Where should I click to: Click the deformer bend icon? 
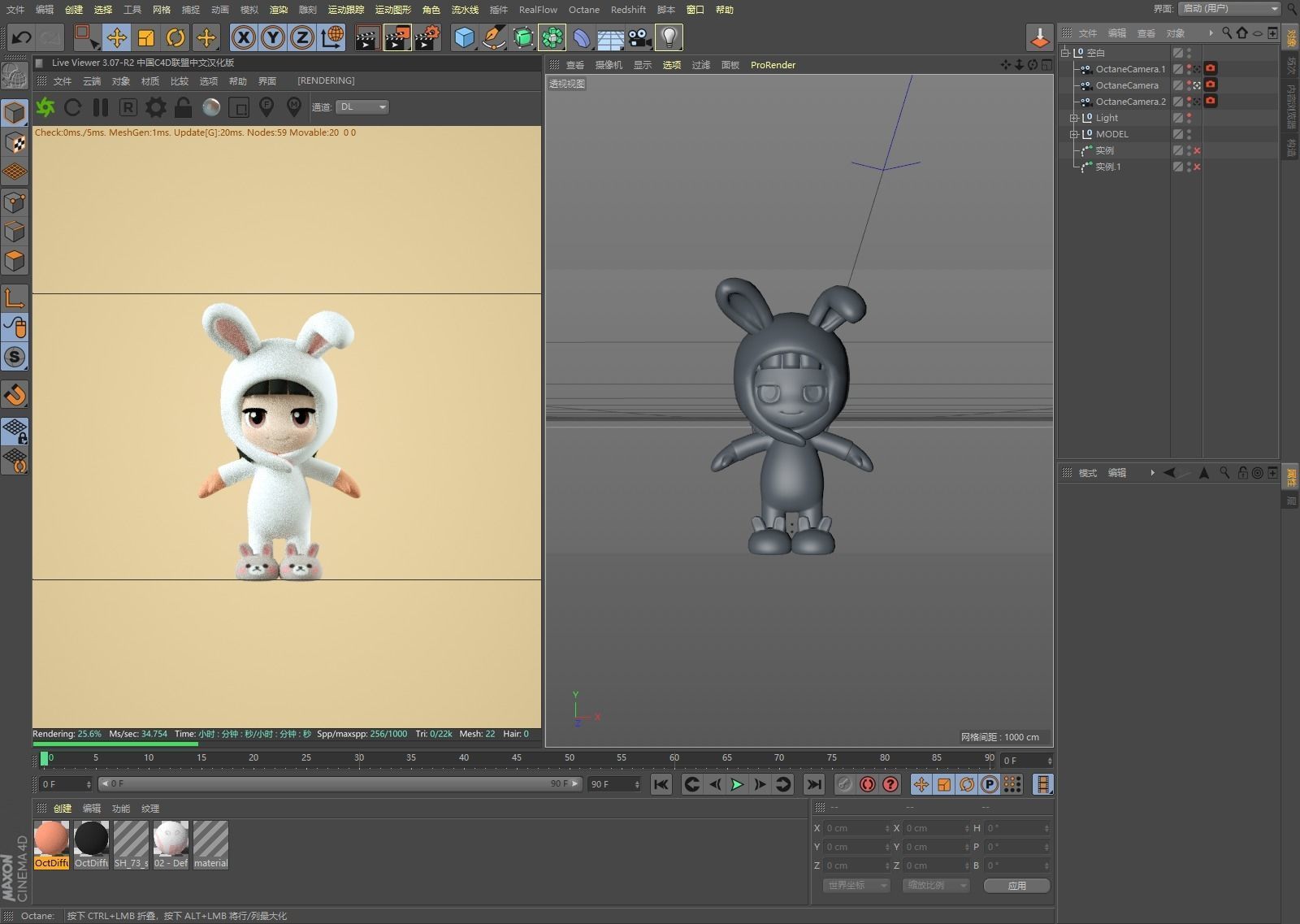point(582,37)
